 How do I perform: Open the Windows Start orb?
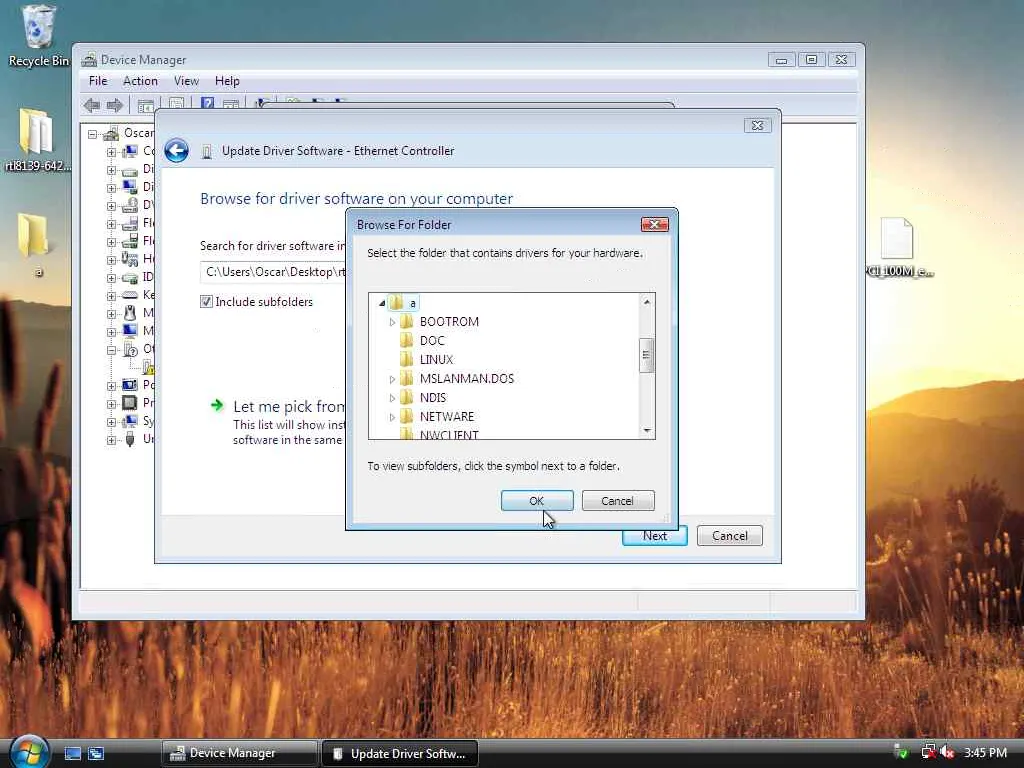coord(30,752)
